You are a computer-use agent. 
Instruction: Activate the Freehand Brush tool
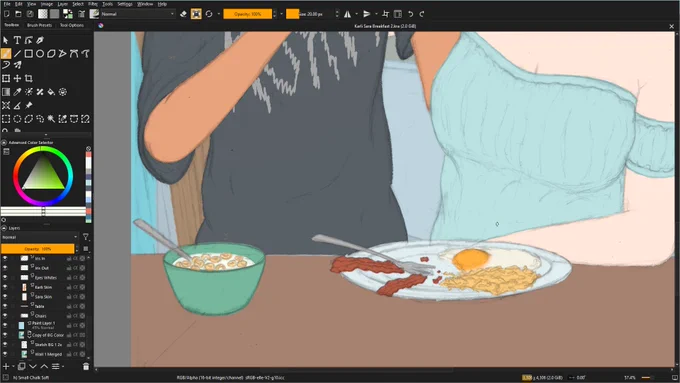pos(6,54)
